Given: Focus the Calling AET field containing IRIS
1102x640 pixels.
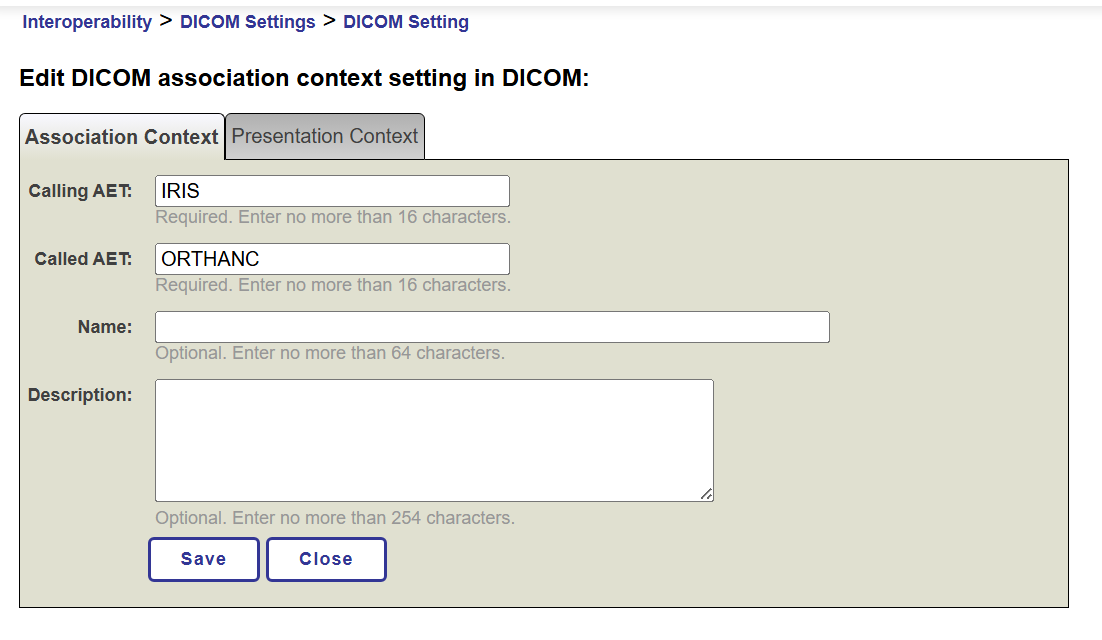Looking at the screenshot, I should pos(332,191).
